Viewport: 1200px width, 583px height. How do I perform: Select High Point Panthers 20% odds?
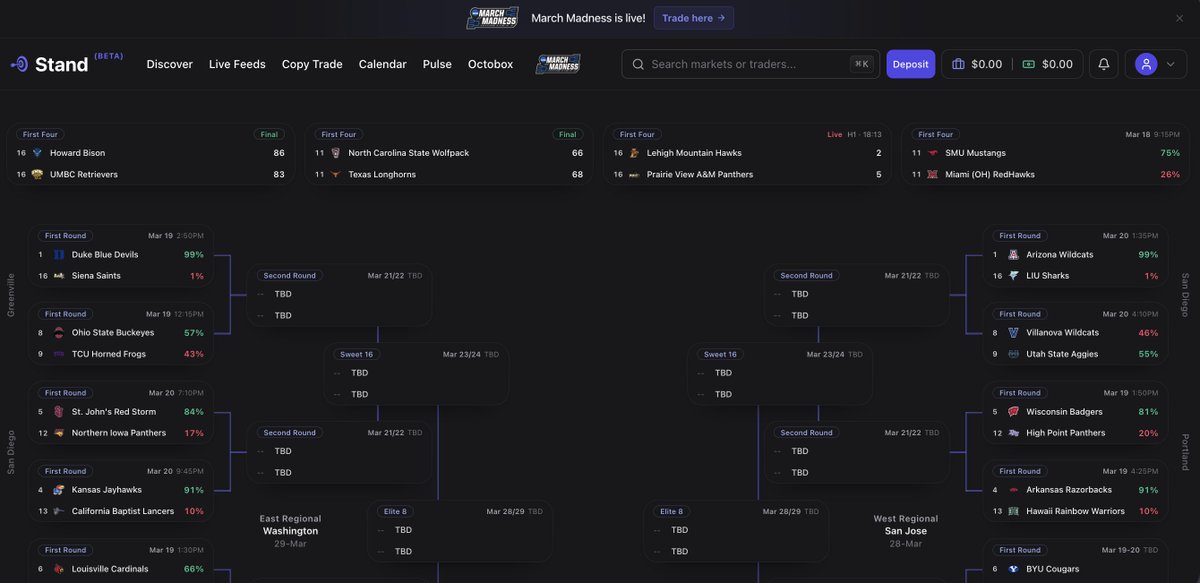(1149, 433)
